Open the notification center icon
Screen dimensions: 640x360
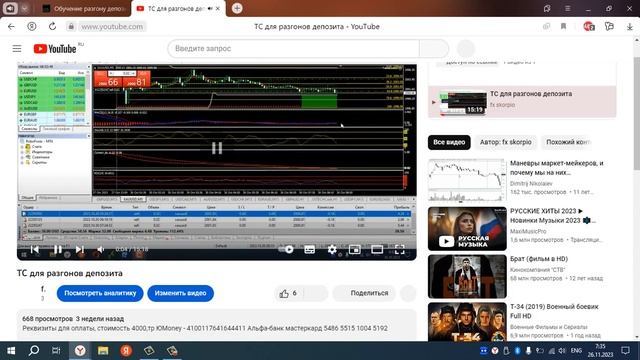625,351
